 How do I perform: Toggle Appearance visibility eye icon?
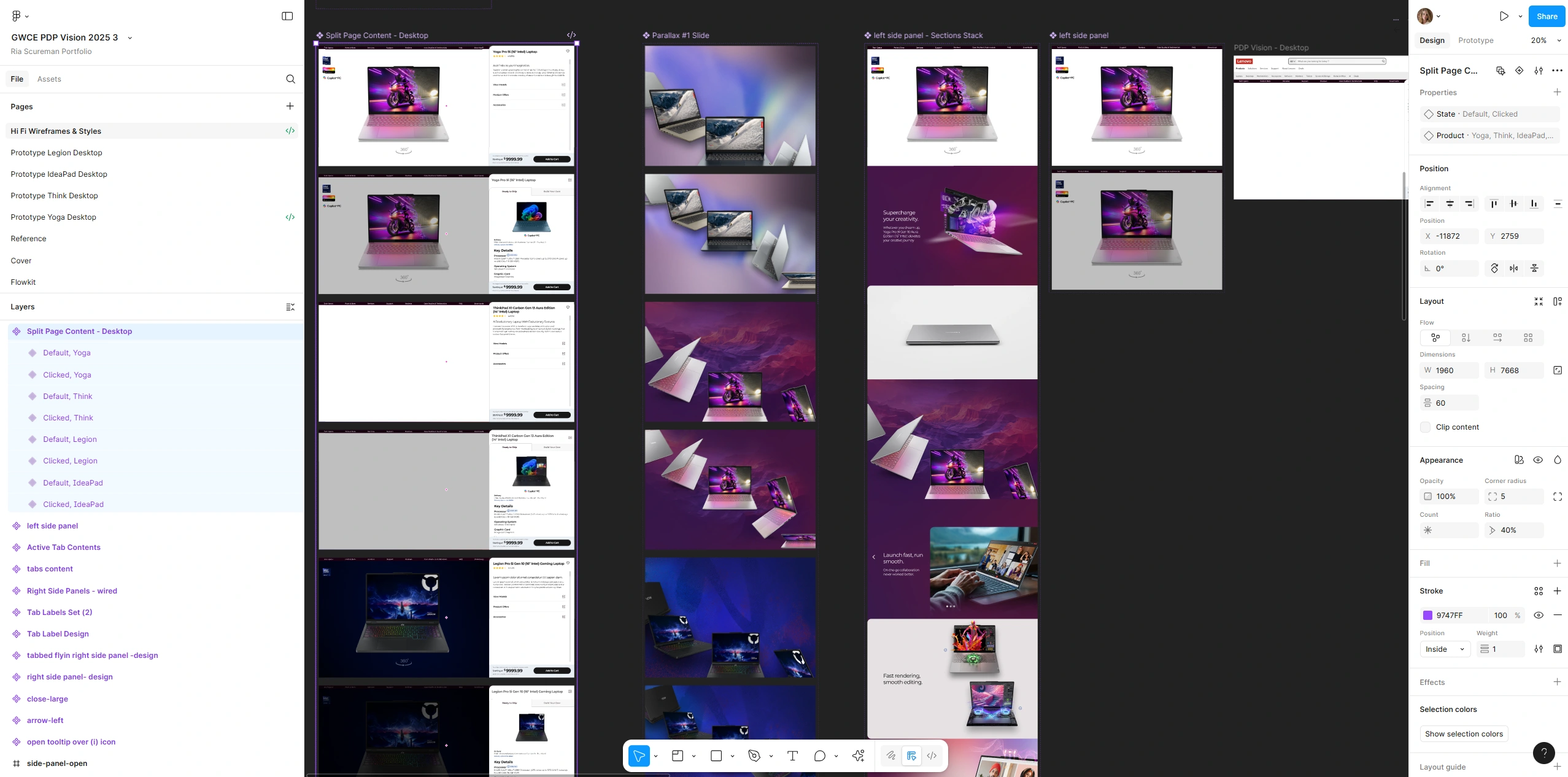coord(1538,460)
